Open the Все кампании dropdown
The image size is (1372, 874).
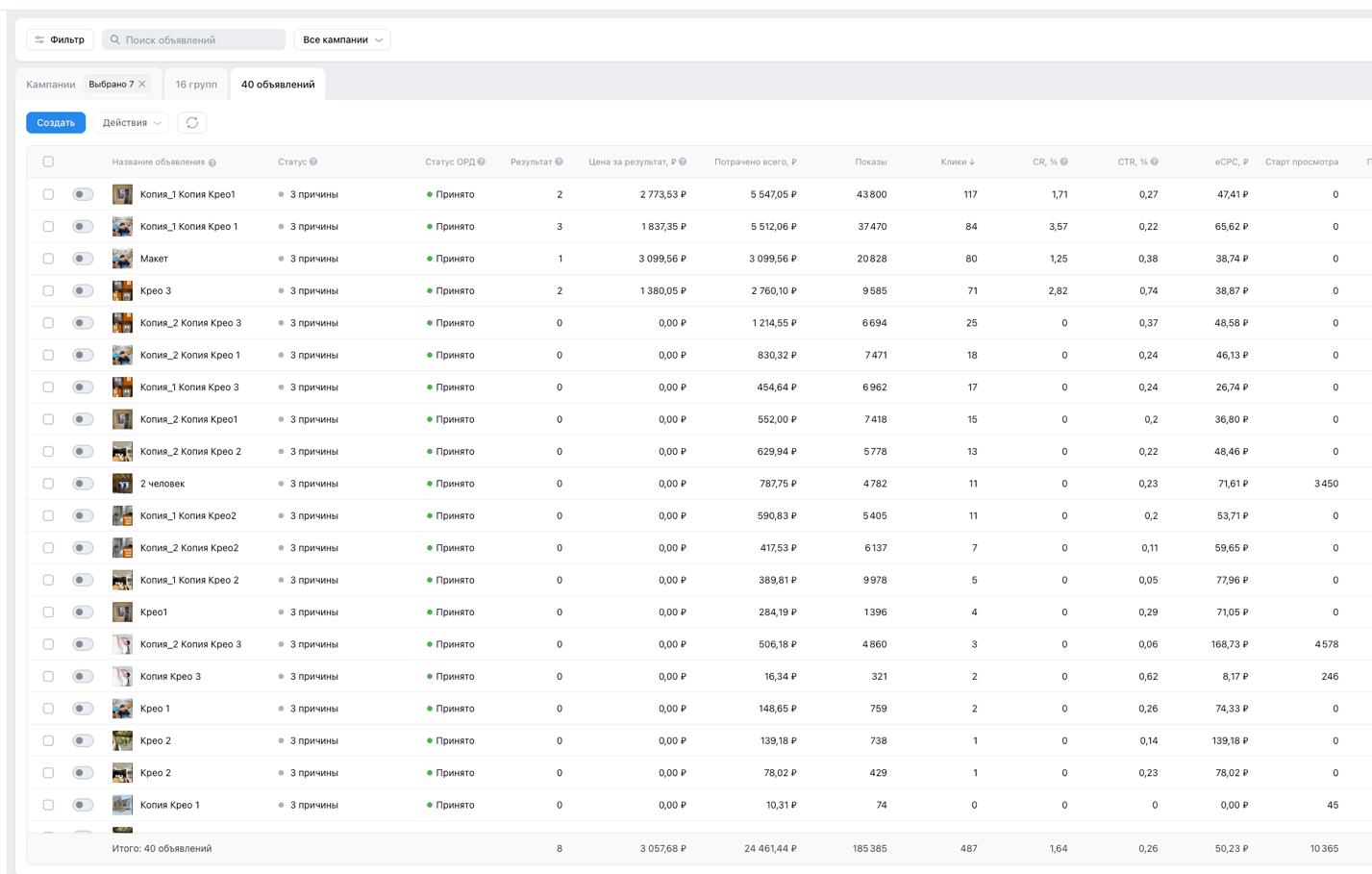342,39
